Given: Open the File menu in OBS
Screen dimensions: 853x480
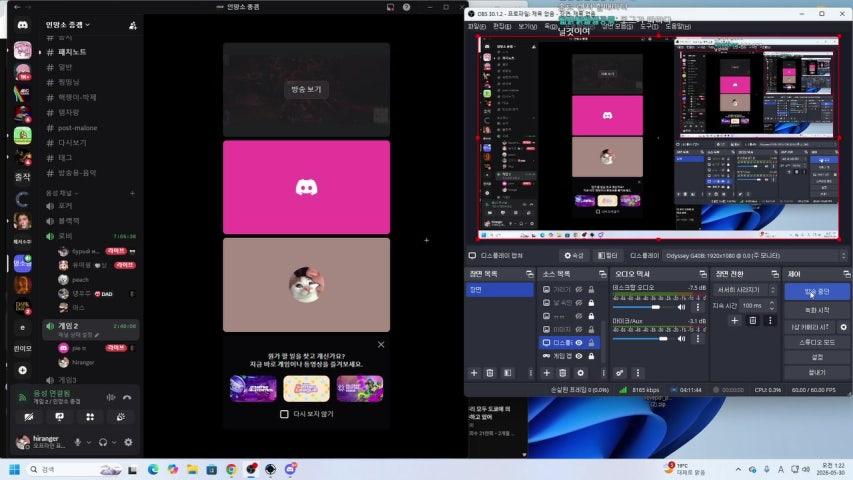Looking at the screenshot, I should pos(477,26).
